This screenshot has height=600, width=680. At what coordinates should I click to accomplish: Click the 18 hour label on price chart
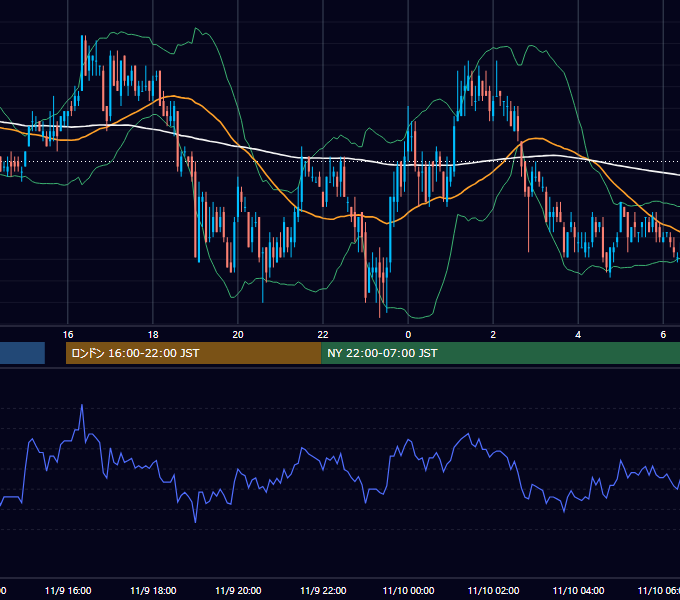pyautogui.click(x=153, y=334)
